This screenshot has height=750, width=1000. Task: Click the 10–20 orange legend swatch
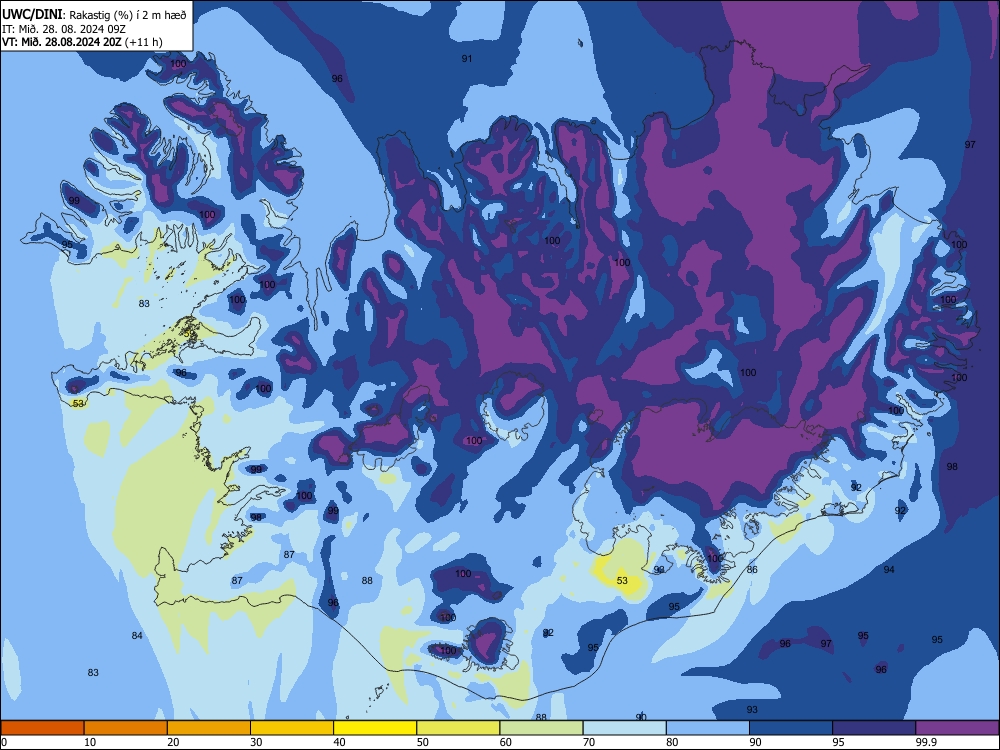coord(126,728)
